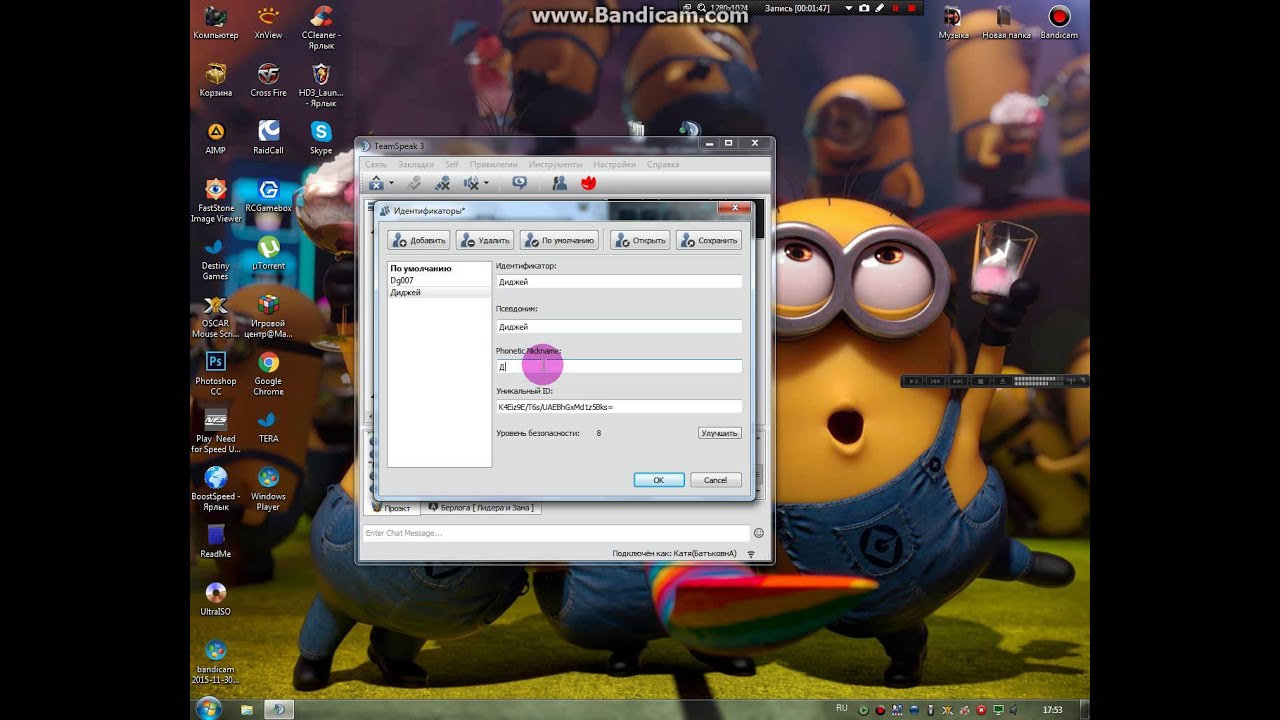Click TeamSpeak chat bubble toolbar icon
The height and width of the screenshot is (720, 1280).
tap(520, 183)
